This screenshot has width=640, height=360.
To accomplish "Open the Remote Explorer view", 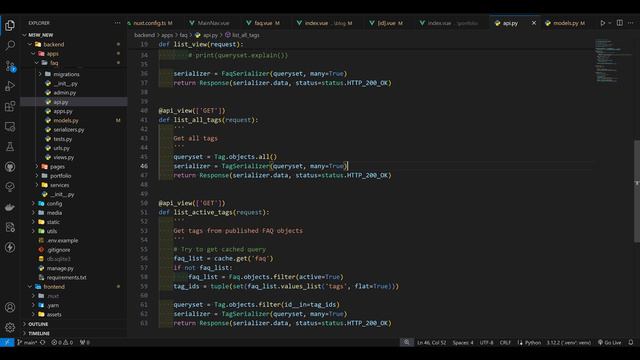I will [10, 127].
